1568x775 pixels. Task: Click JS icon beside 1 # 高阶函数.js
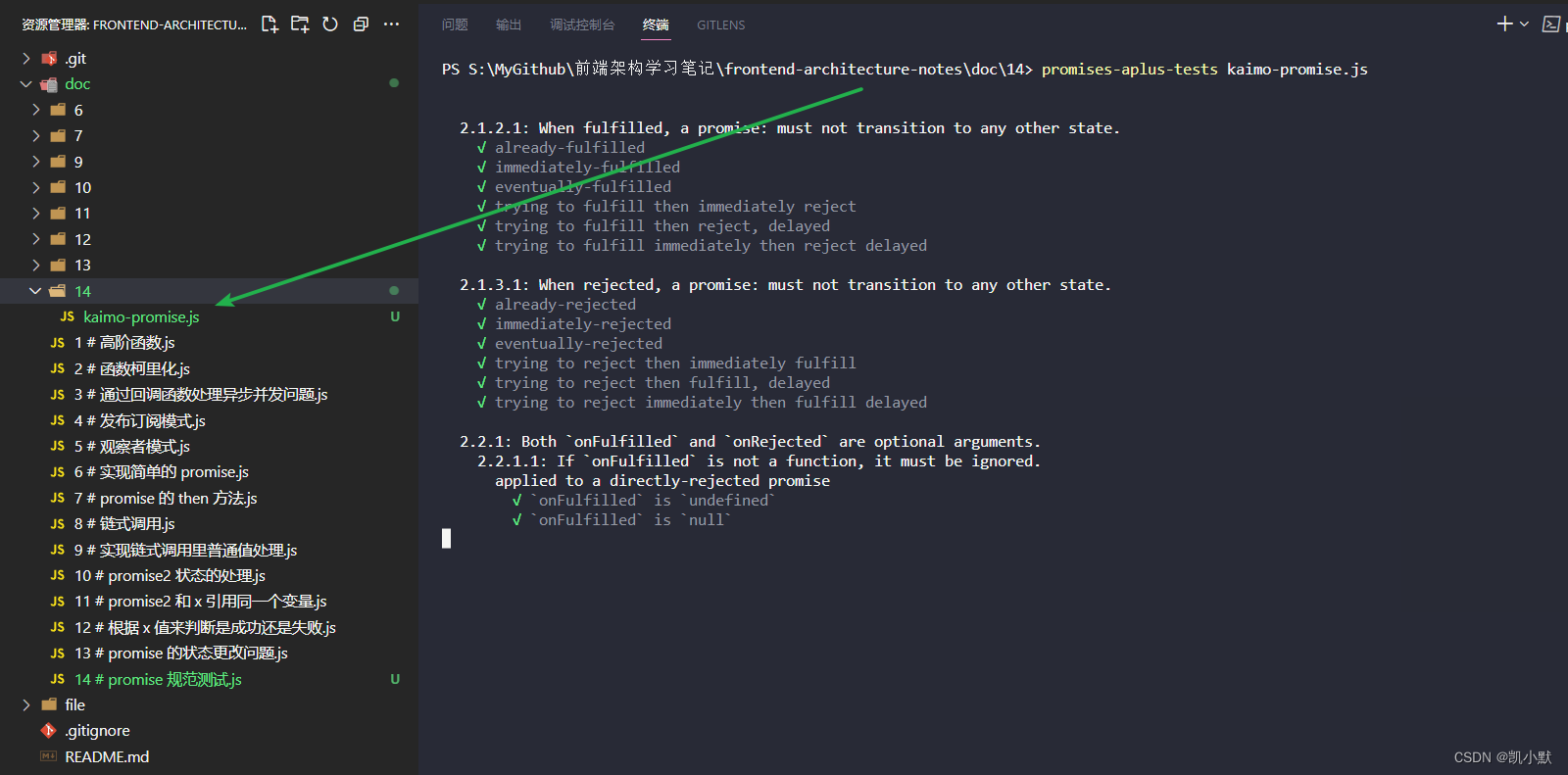point(58,343)
